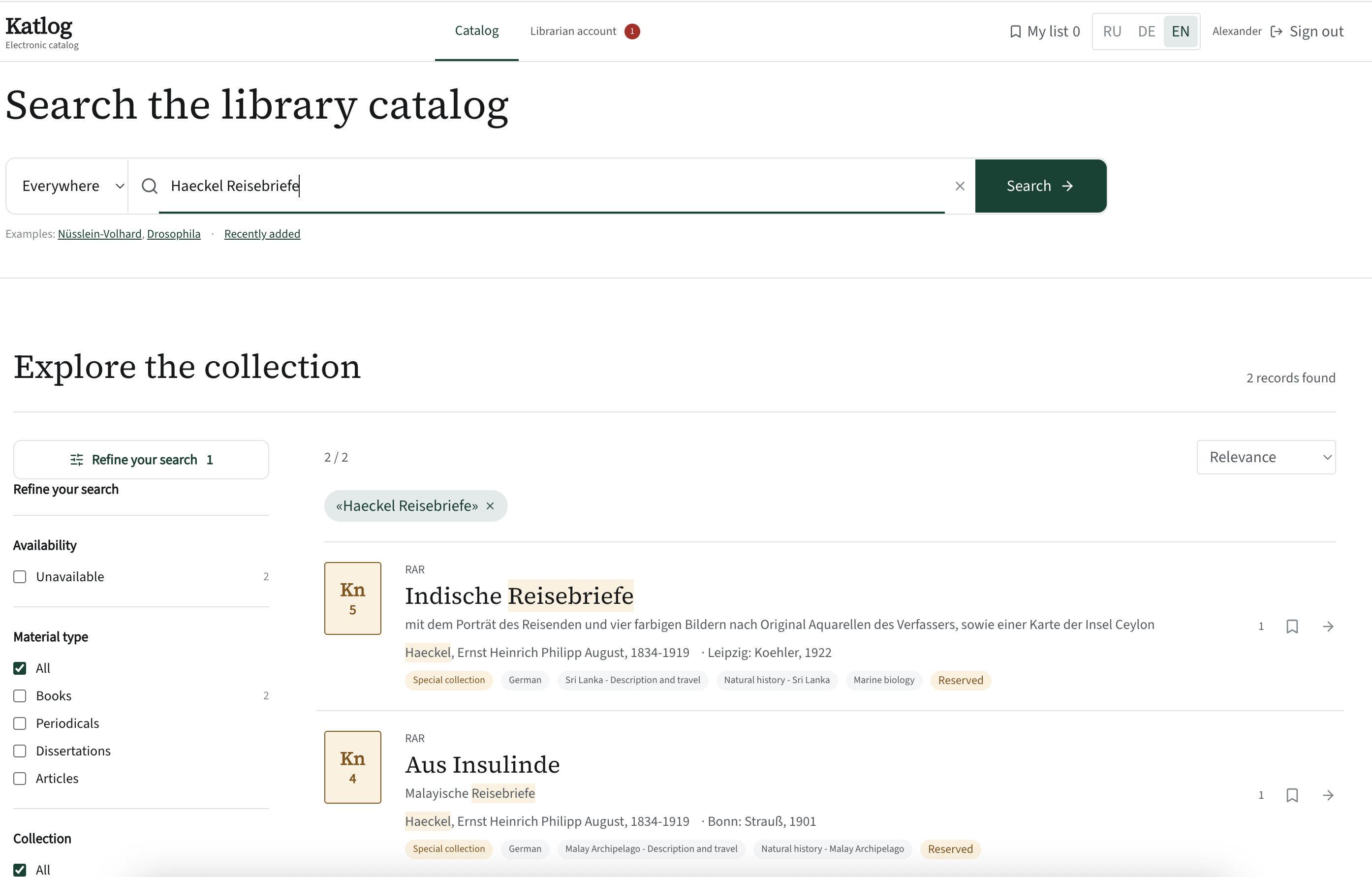Click the My list bookmark icon
Screen dimensions: 1372x877
(1015, 31)
